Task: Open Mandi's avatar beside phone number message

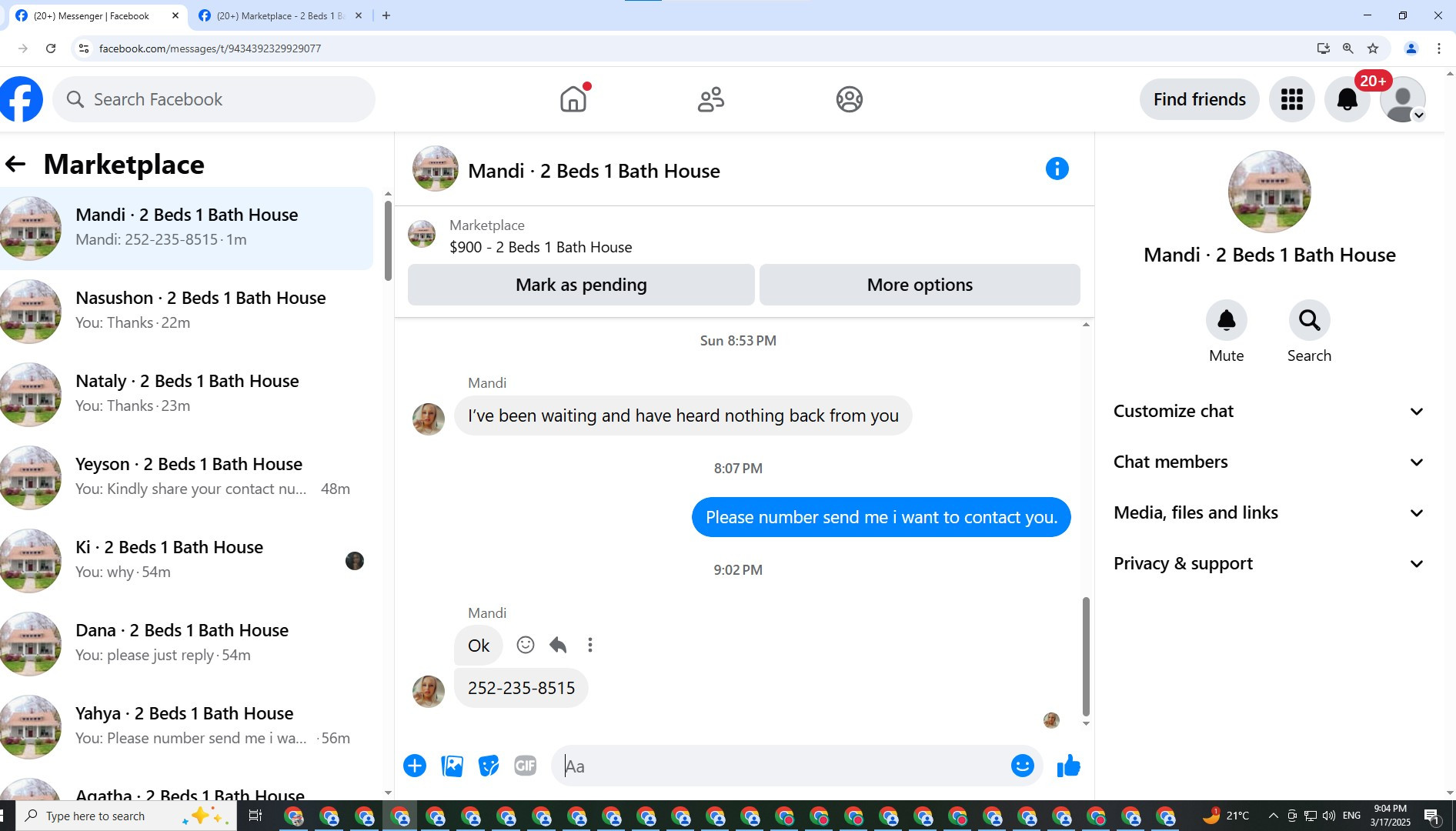Action: 429,691
